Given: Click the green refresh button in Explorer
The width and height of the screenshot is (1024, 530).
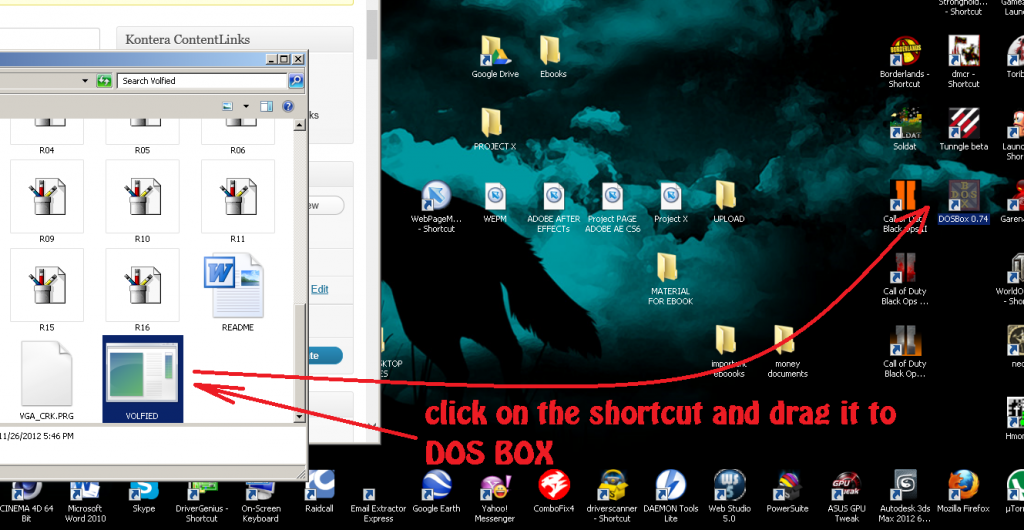Looking at the screenshot, I should tap(104, 81).
